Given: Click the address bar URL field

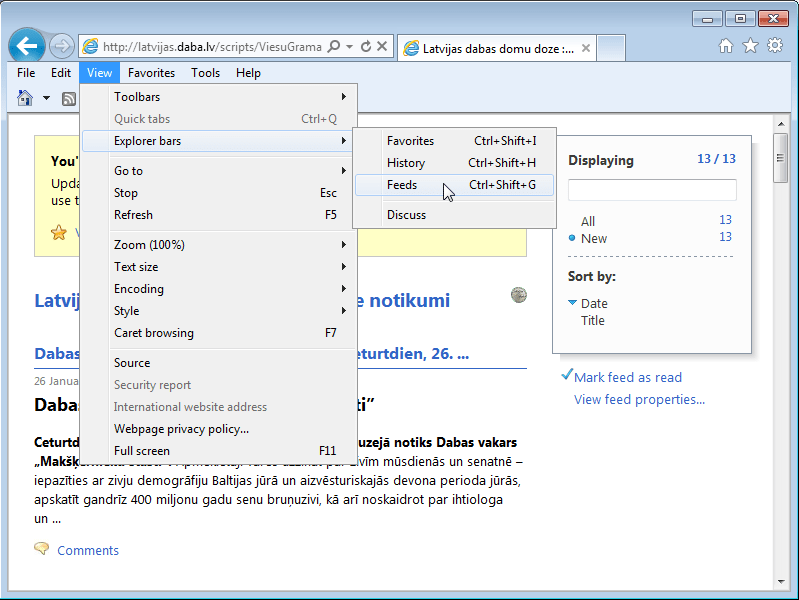Looking at the screenshot, I should (x=211, y=47).
